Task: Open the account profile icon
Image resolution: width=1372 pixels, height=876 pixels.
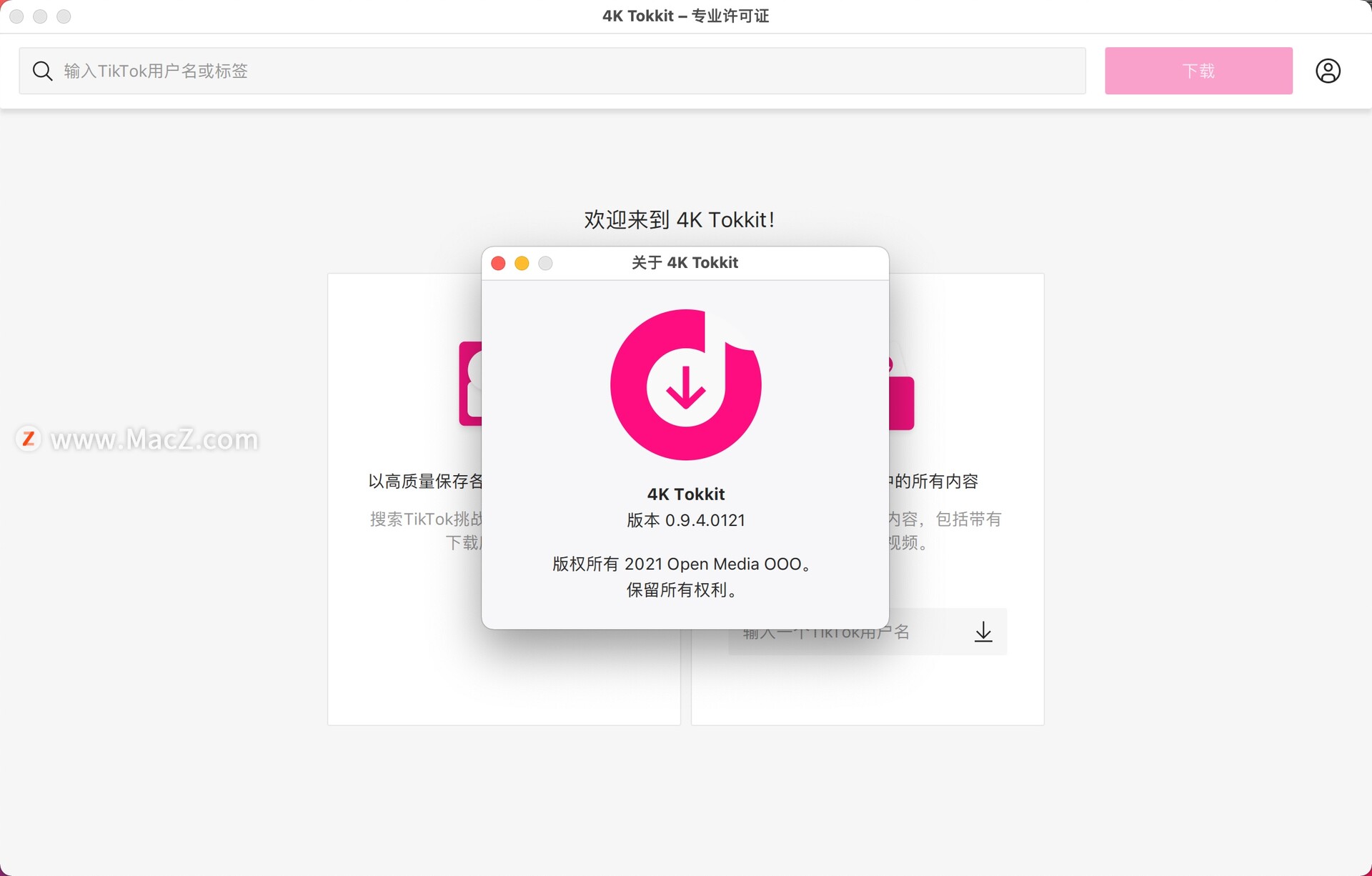Action: pos(1328,71)
